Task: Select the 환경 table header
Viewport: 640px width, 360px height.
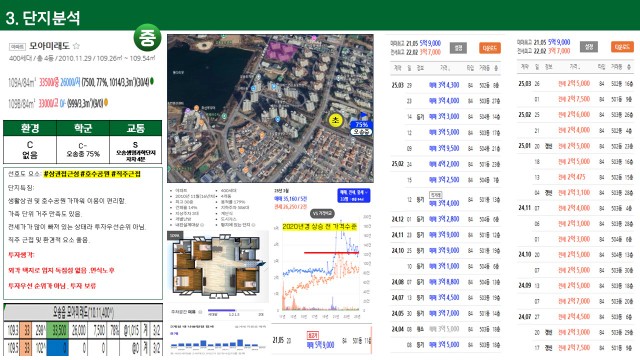Action: coord(30,128)
